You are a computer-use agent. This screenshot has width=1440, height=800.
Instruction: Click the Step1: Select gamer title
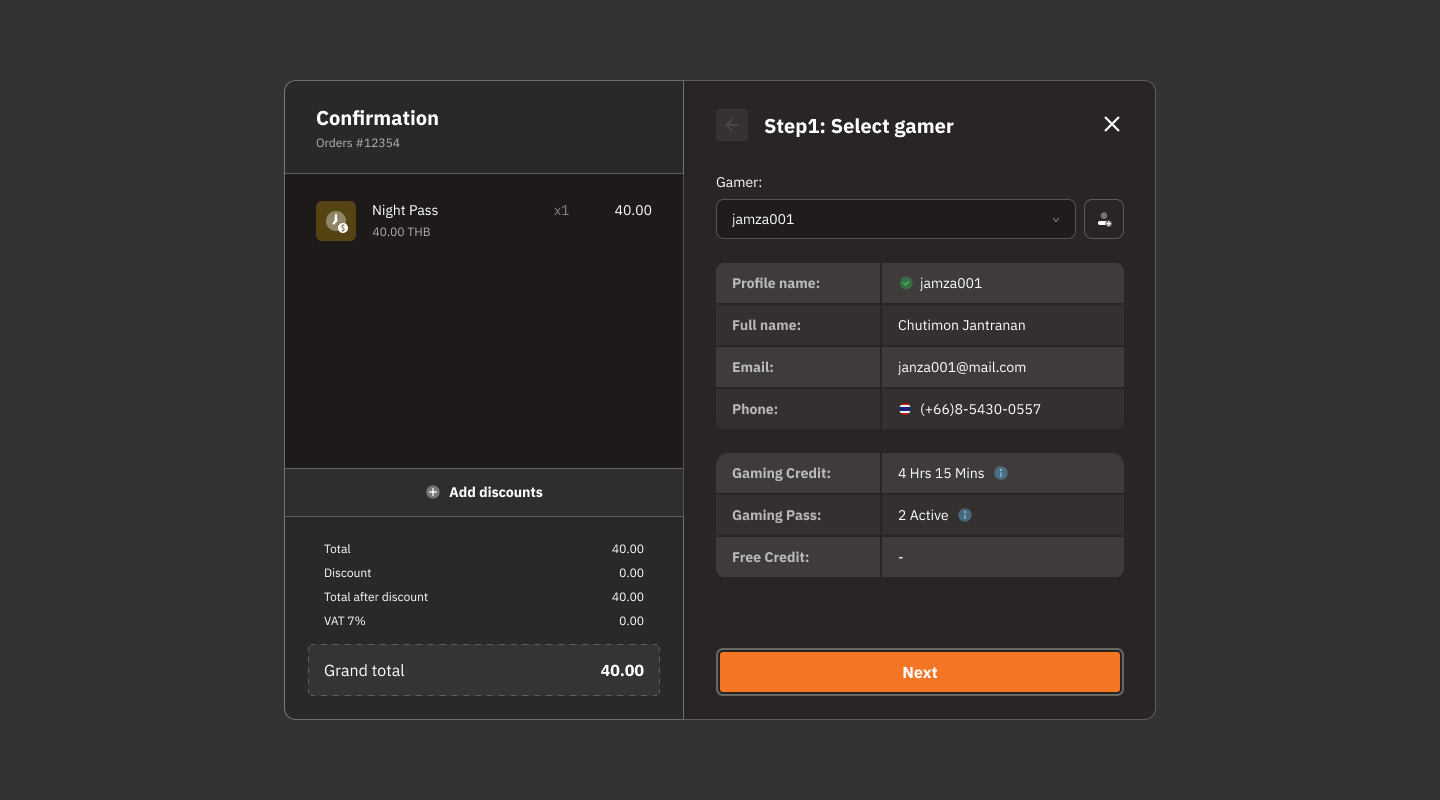pos(859,126)
